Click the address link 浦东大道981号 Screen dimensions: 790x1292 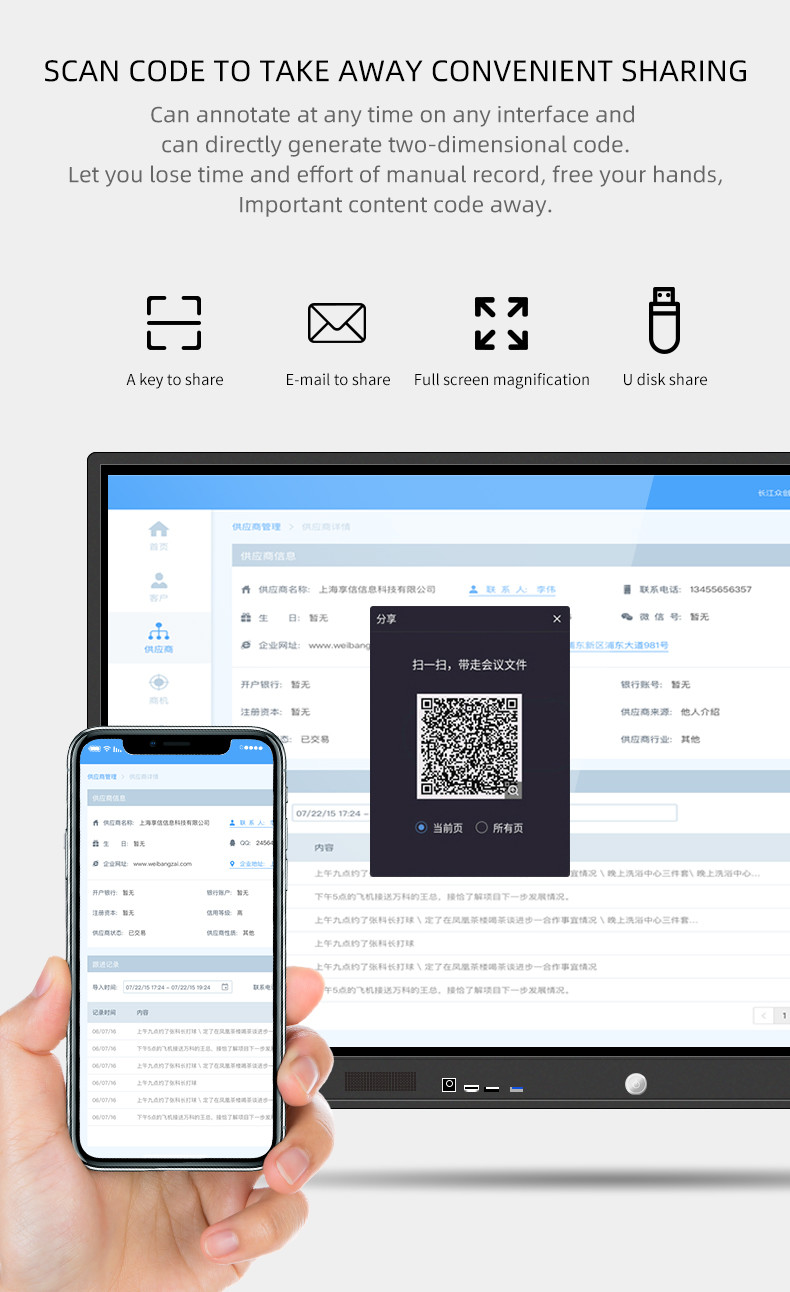coord(620,646)
